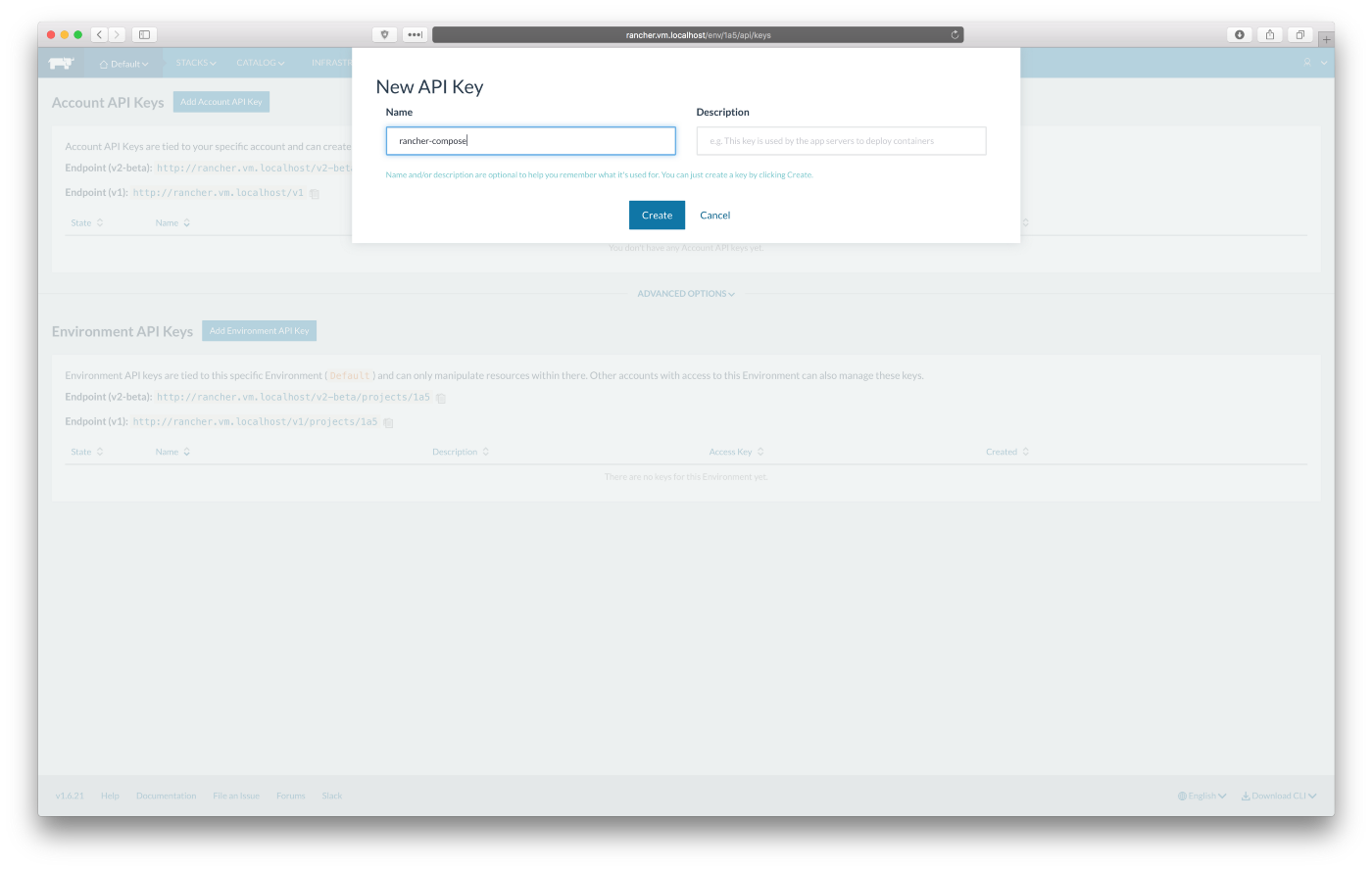Open a new tab with plus button

1326,39
